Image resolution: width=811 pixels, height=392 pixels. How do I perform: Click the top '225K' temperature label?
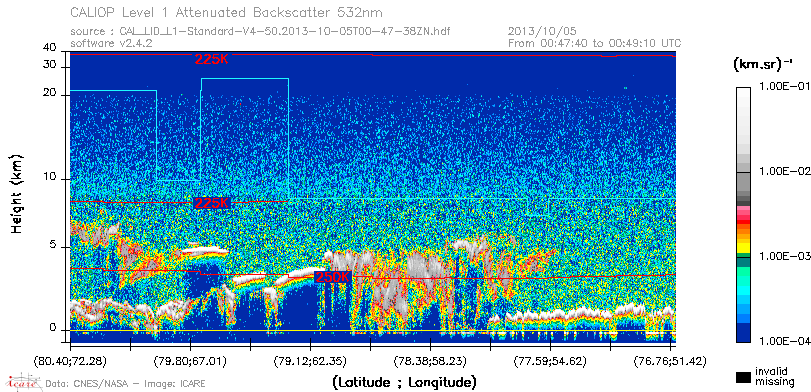tap(211, 59)
